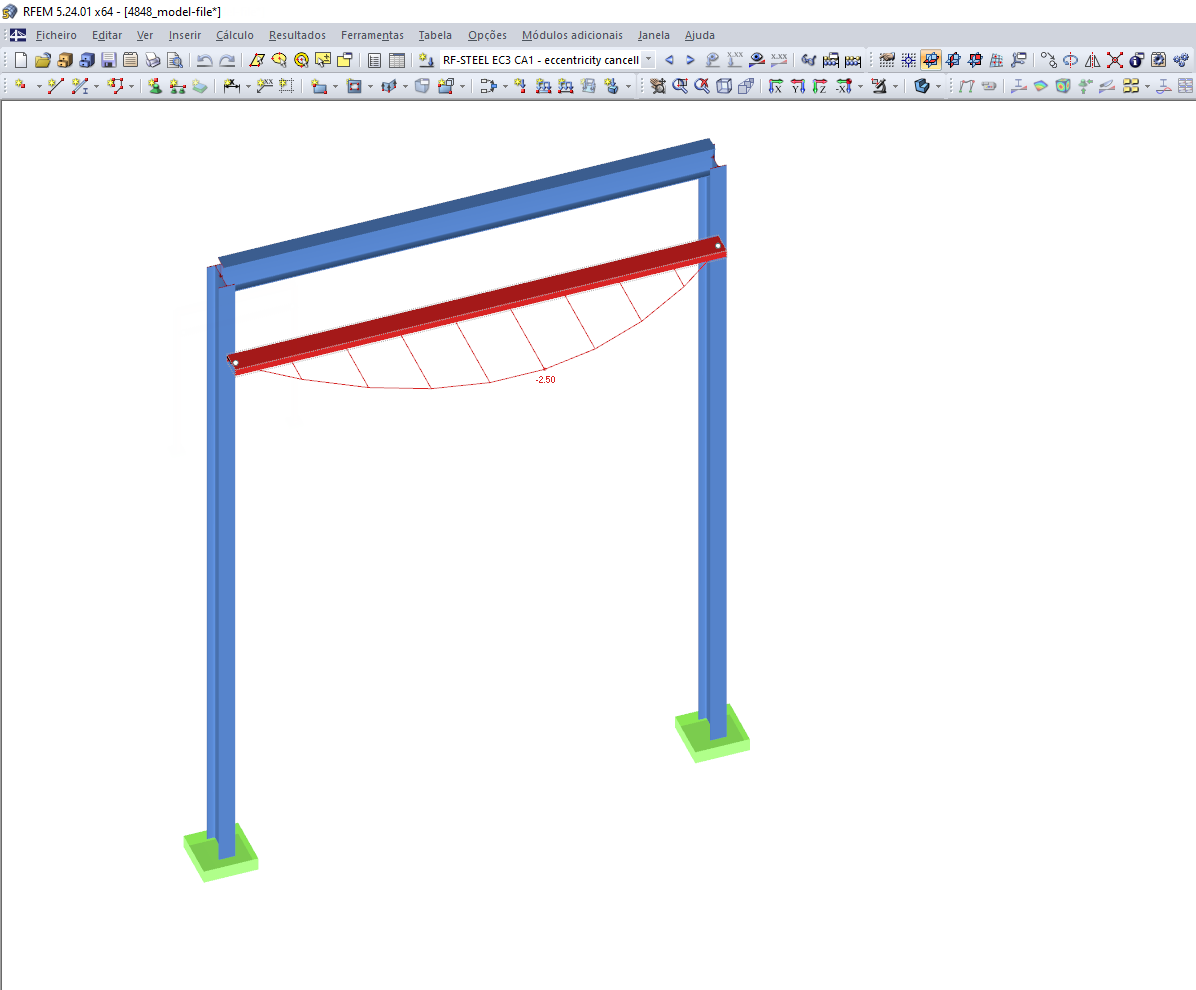View the model in Z direction

pyautogui.click(x=820, y=85)
